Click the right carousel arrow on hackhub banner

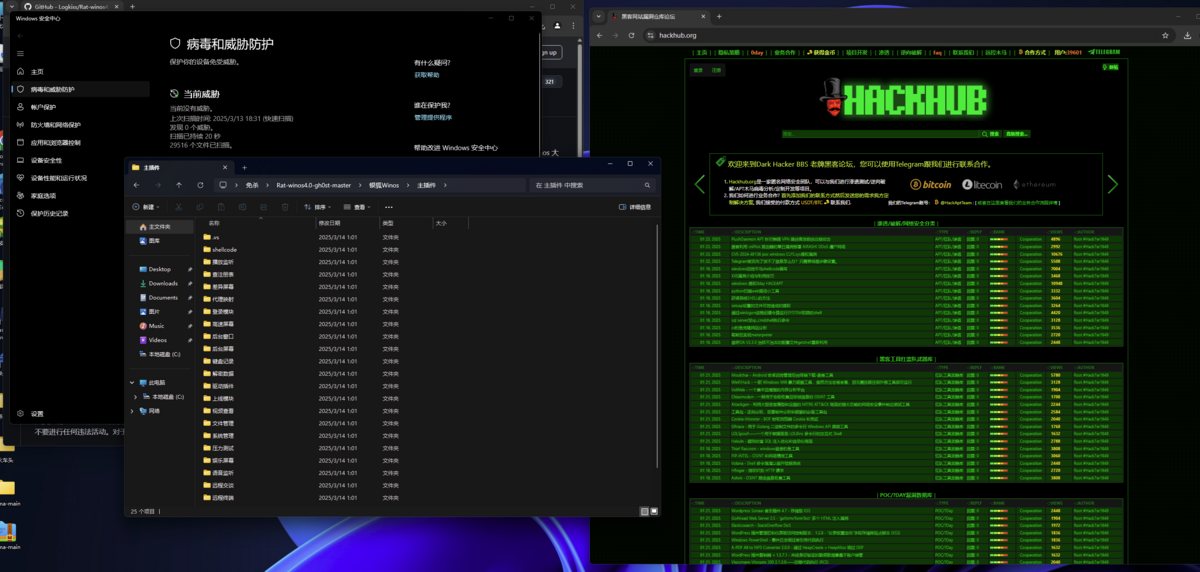coord(1113,184)
